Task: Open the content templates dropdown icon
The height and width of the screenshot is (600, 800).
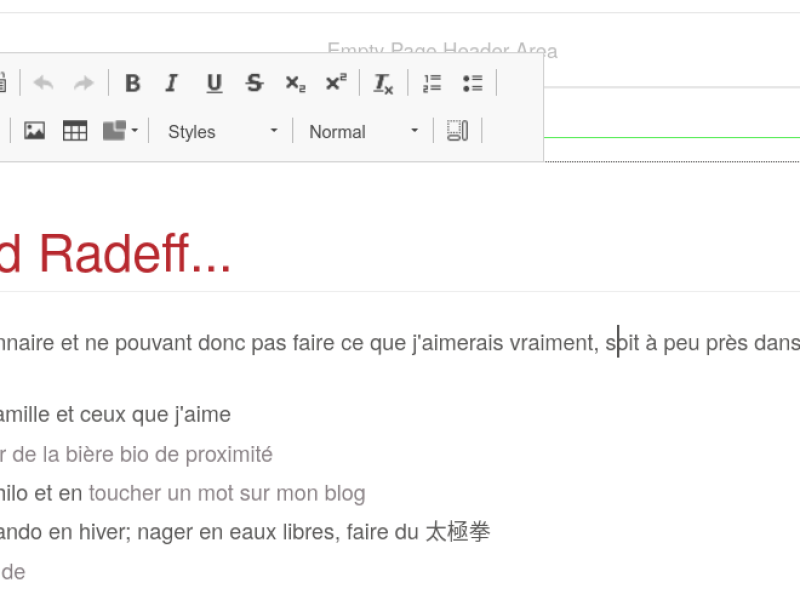Action: [x=120, y=131]
